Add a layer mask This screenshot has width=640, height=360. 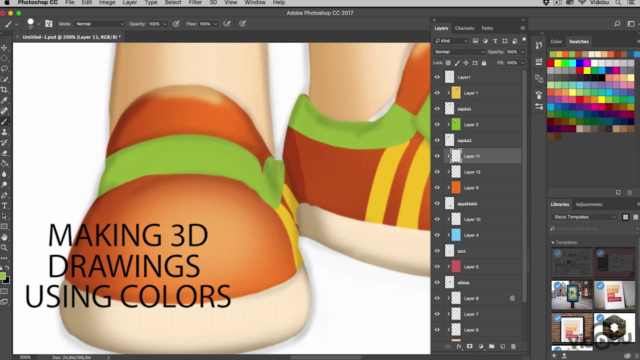(x=469, y=346)
